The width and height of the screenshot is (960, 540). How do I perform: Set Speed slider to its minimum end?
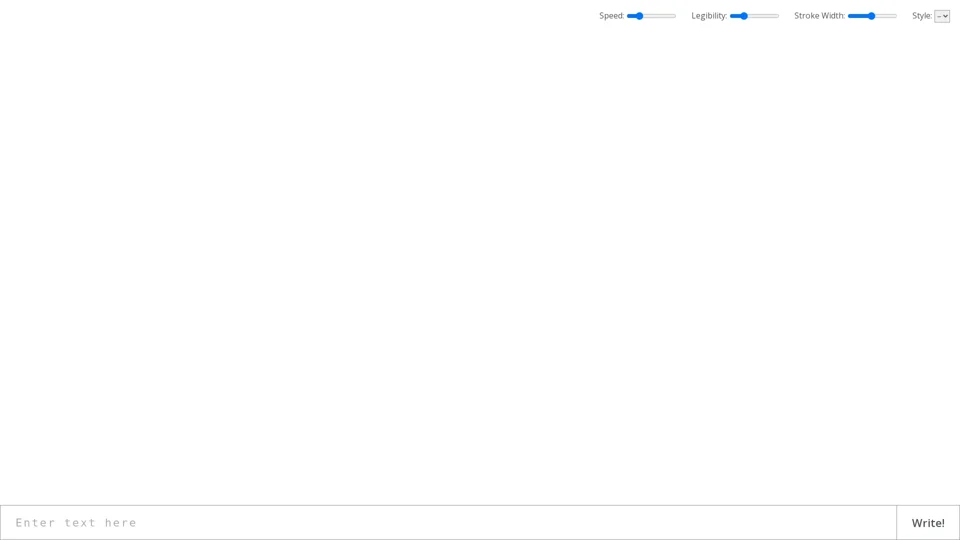click(x=628, y=16)
